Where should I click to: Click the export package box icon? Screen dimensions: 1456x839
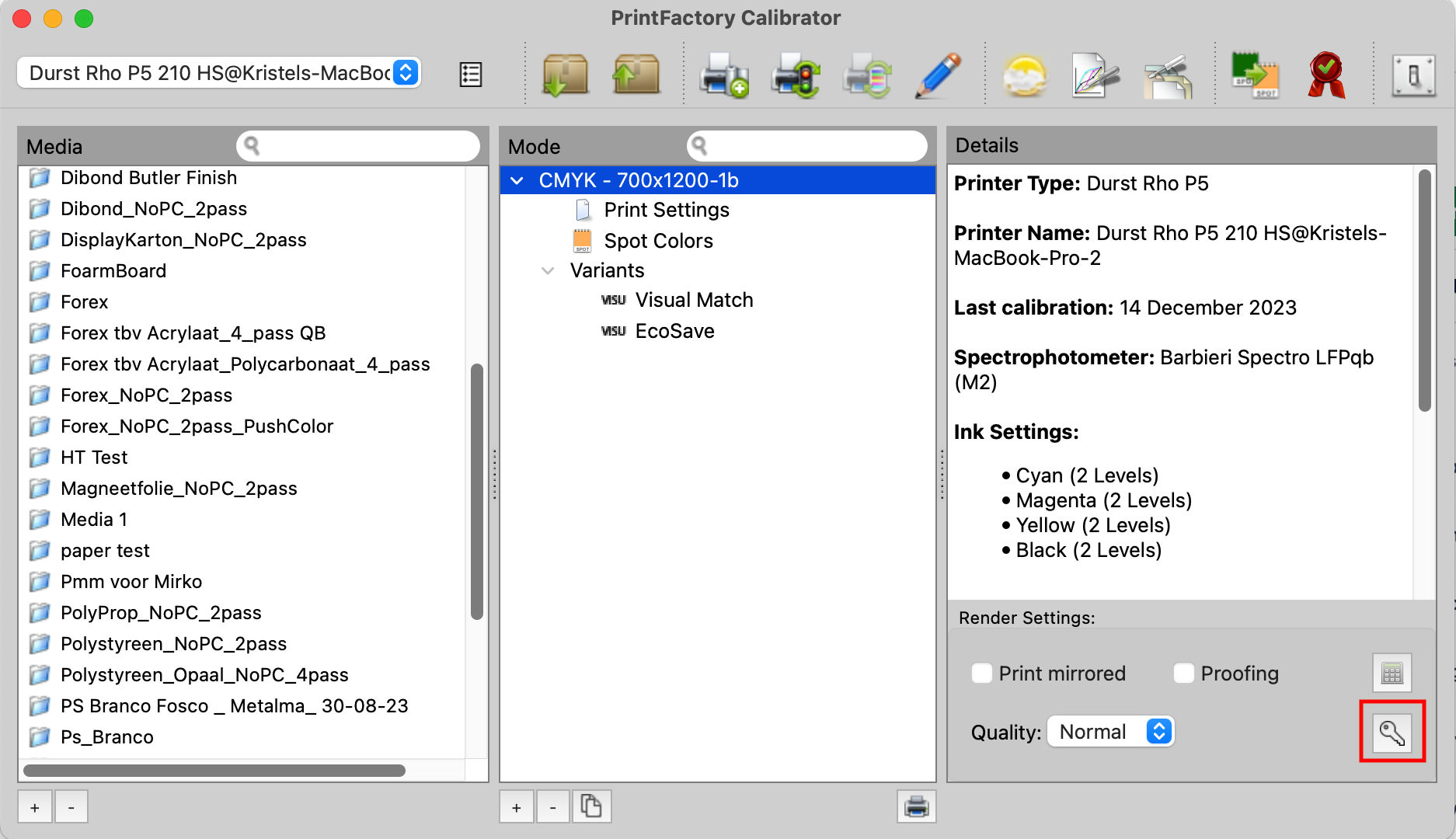point(636,75)
